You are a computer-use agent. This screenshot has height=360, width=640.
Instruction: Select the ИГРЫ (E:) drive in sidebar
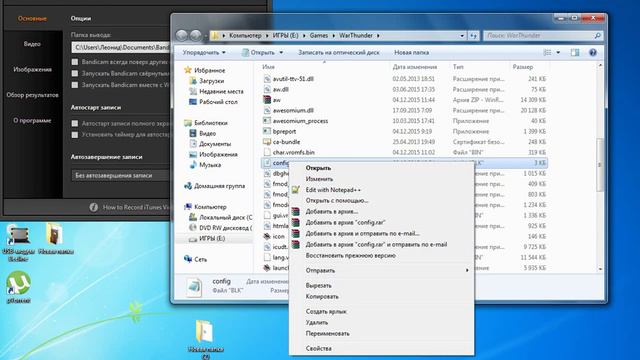(211, 238)
